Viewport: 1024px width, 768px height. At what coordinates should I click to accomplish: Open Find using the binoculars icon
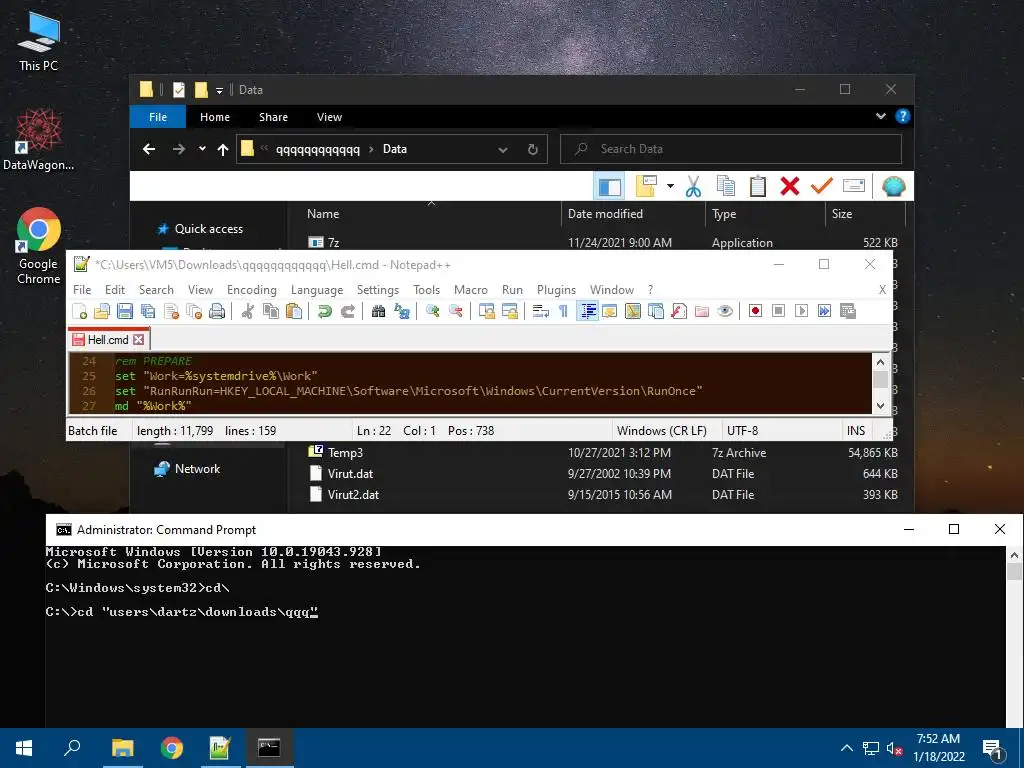[x=378, y=312]
